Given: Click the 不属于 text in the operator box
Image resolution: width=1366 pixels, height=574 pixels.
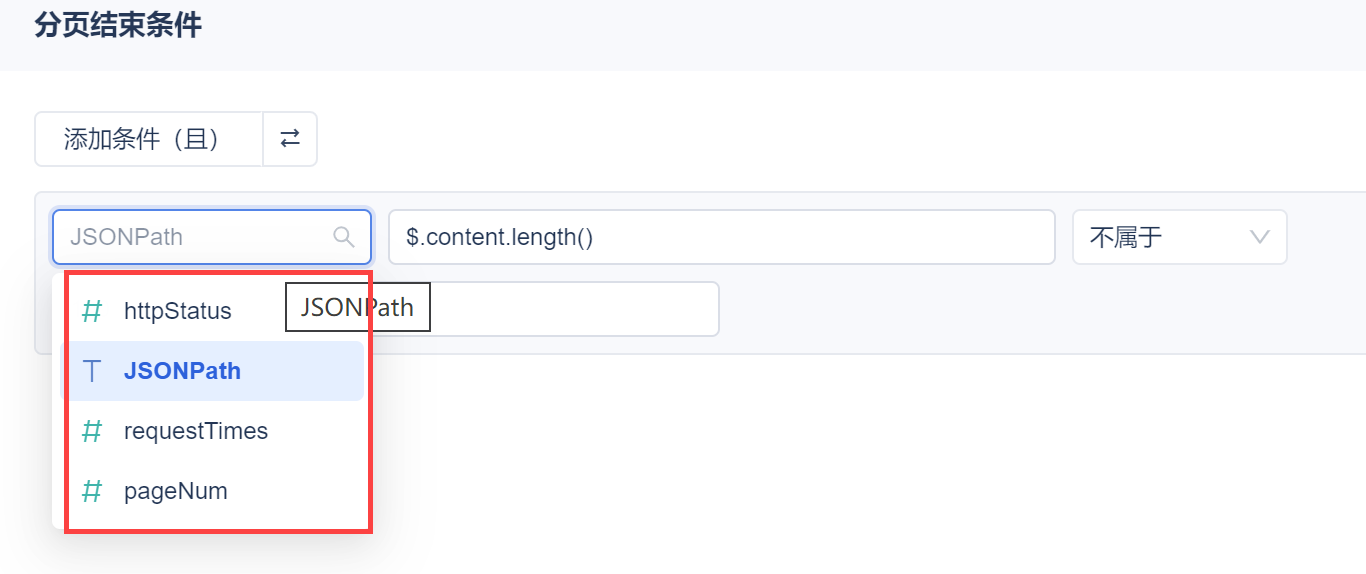Looking at the screenshot, I should tap(1125, 237).
